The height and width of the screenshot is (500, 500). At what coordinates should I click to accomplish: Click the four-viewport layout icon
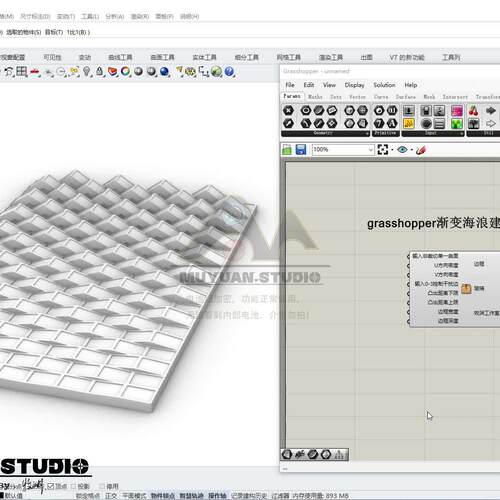click(22, 71)
